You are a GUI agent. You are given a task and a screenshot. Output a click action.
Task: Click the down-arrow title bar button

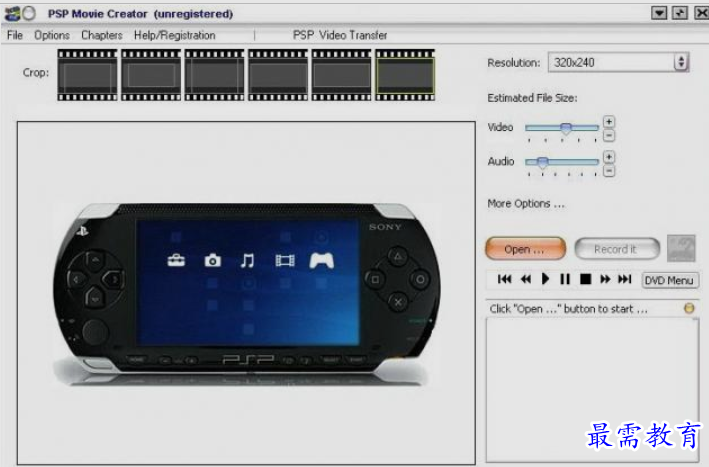click(x=659, y=13)
